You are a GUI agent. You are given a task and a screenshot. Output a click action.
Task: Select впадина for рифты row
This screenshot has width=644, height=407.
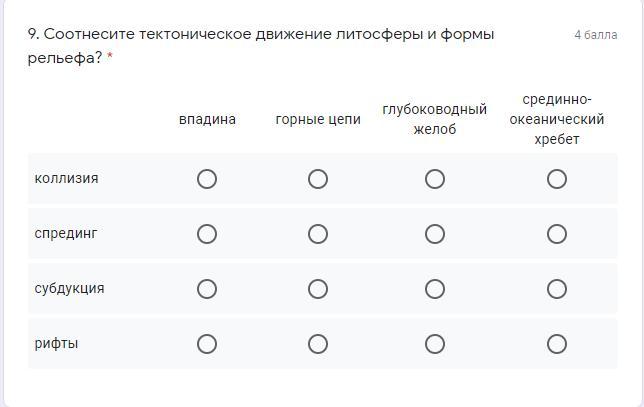[x=207, y=344]
